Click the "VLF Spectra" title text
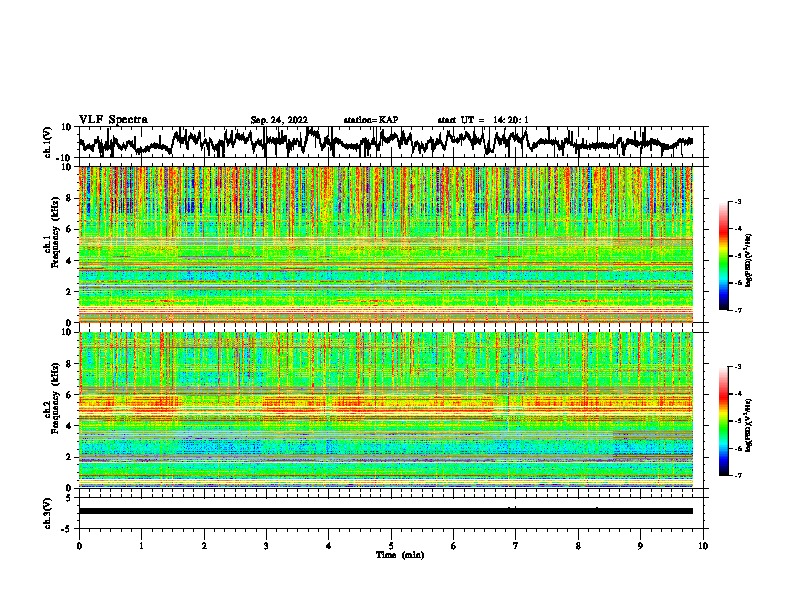Screen dimensions: 792x612 click(x=113, y=120)
